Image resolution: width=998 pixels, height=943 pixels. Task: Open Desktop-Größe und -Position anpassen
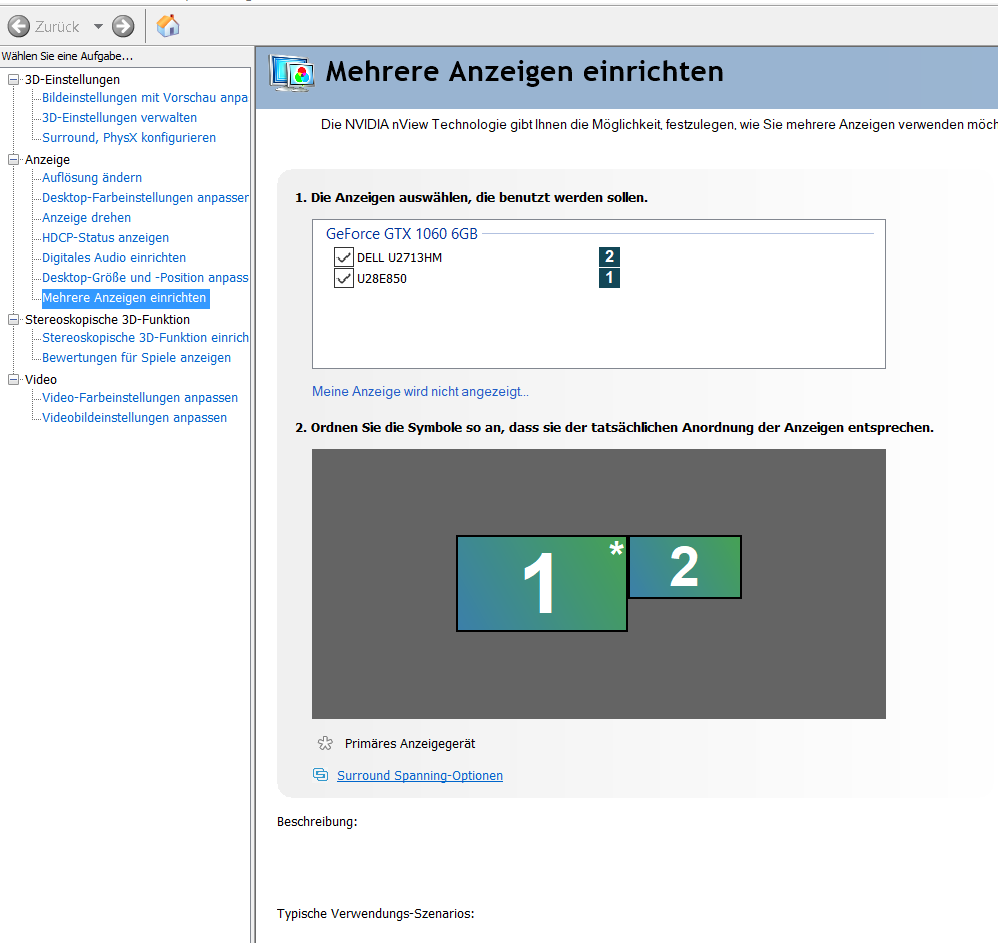[x=145, y=277]
